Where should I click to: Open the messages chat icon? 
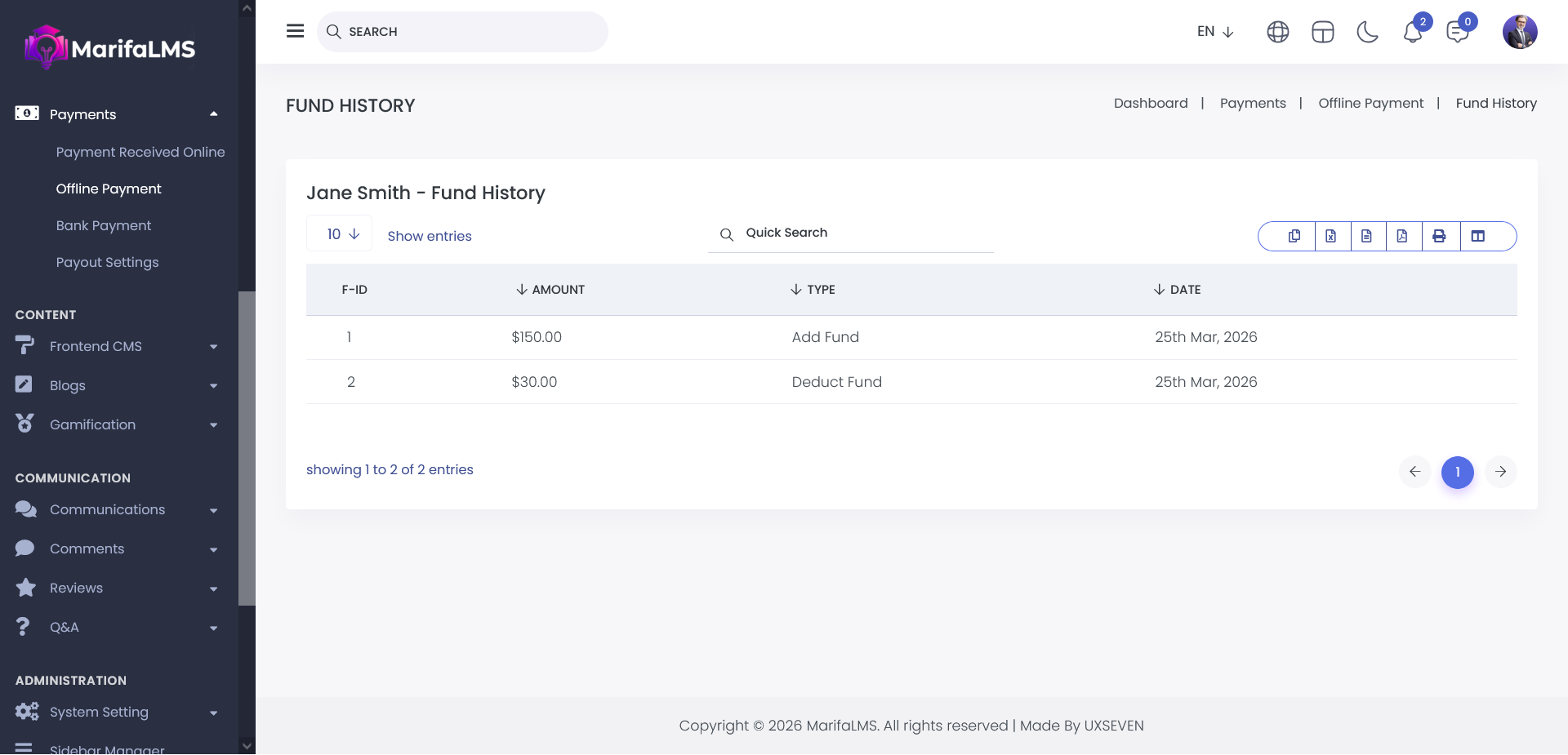click(x=1457, y=32)
